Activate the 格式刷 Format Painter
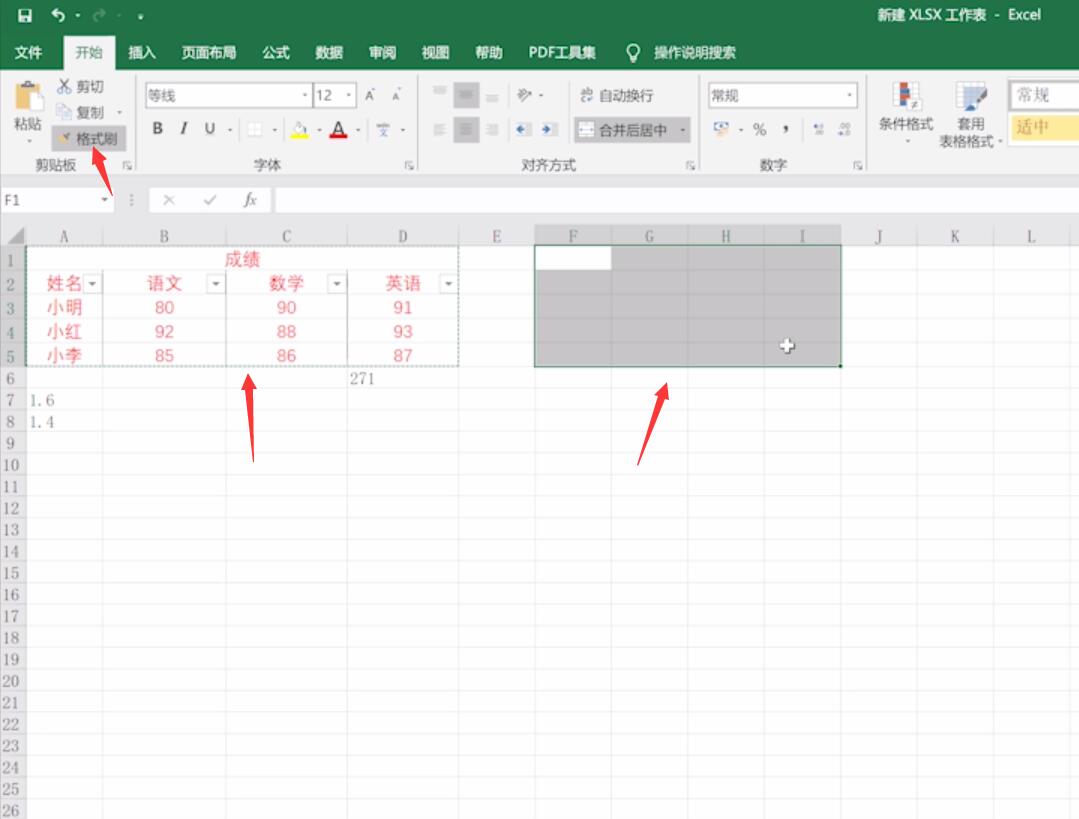This screenshot has height=819, width=1079. (88, 138)
